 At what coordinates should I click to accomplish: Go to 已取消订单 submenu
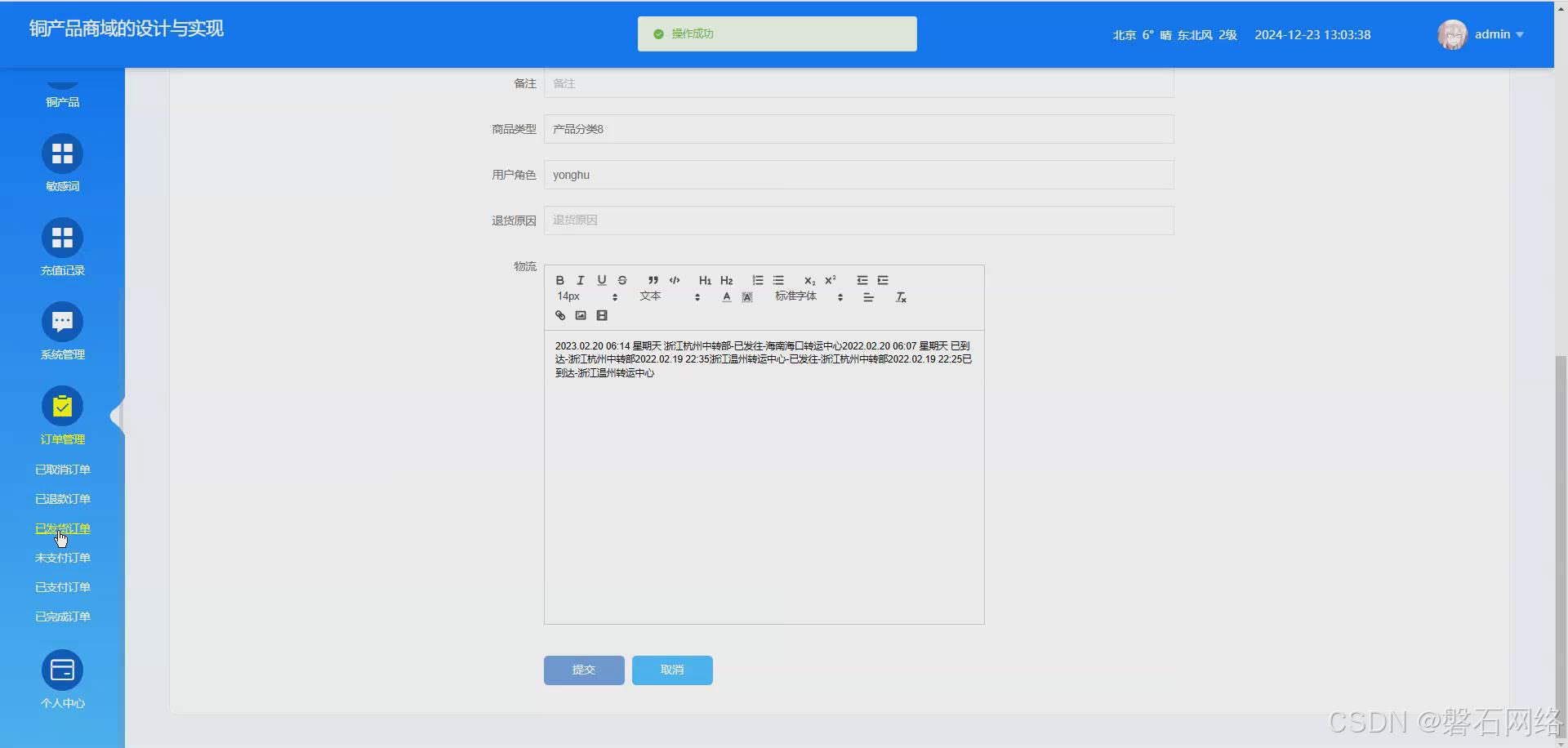tap(62, 470)
